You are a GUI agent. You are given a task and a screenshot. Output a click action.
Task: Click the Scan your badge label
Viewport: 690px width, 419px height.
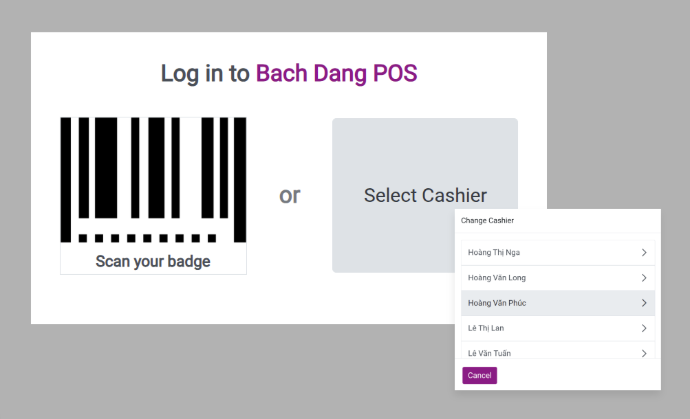coord(153,262)
